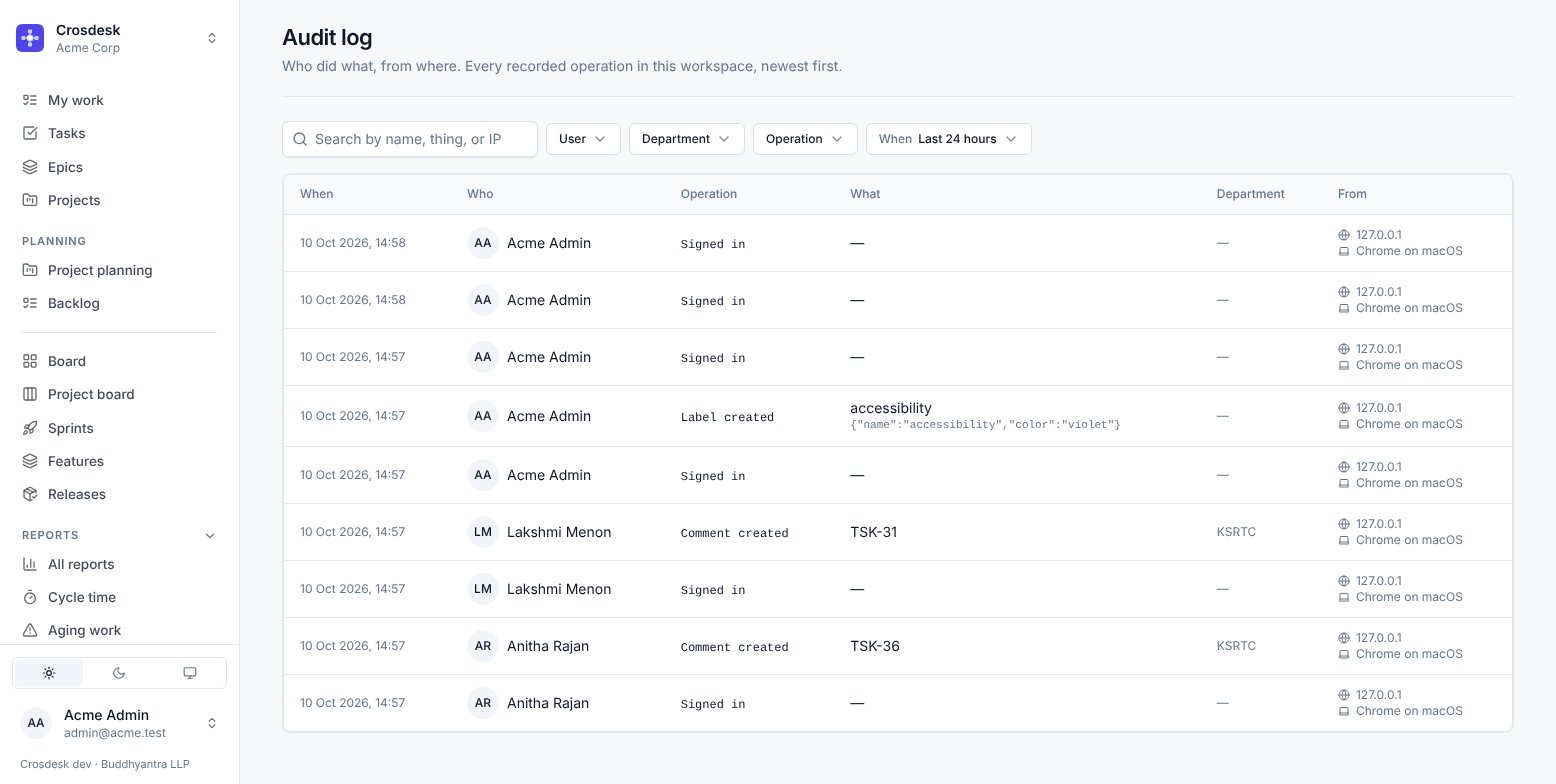This screenshot has height=784, width=1556.
Task: Collapse the Reports section
Action: click(x=210, y=535)
